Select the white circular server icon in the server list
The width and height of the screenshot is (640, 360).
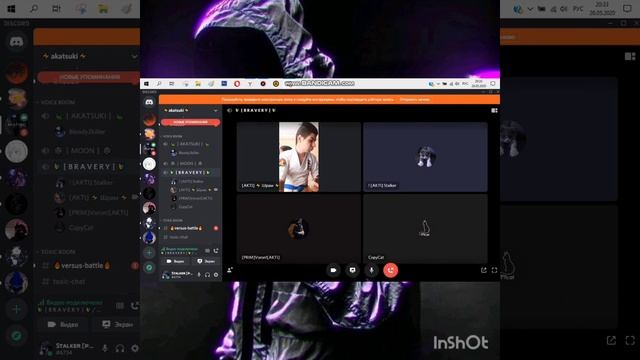[149, 164]
